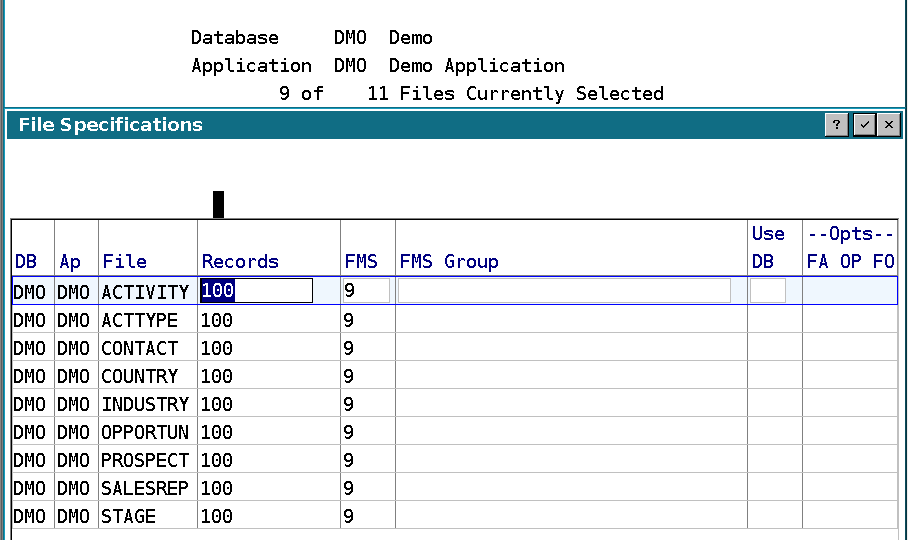The width and height of the screenshot is (908, 540).
Task: Click Records value 100 for CONTACT
Action: [x=217, y=348]
